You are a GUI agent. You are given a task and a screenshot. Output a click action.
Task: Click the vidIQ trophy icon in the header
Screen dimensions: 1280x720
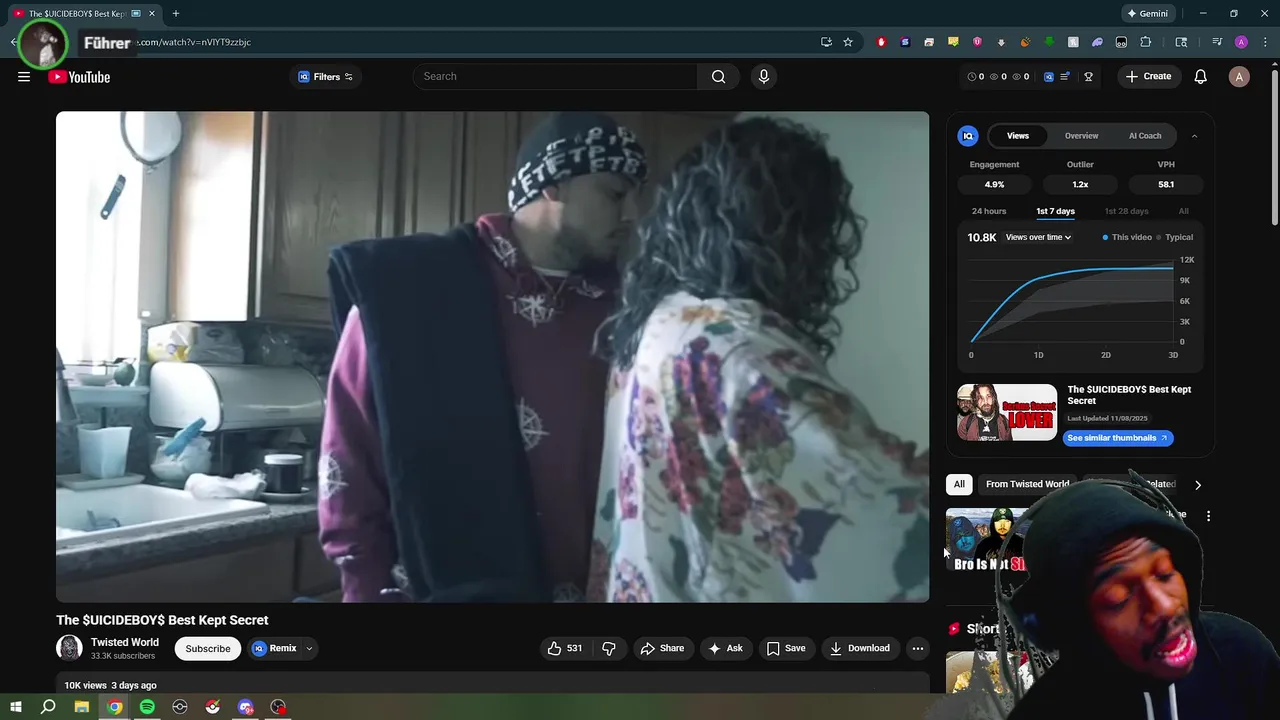1088,77
